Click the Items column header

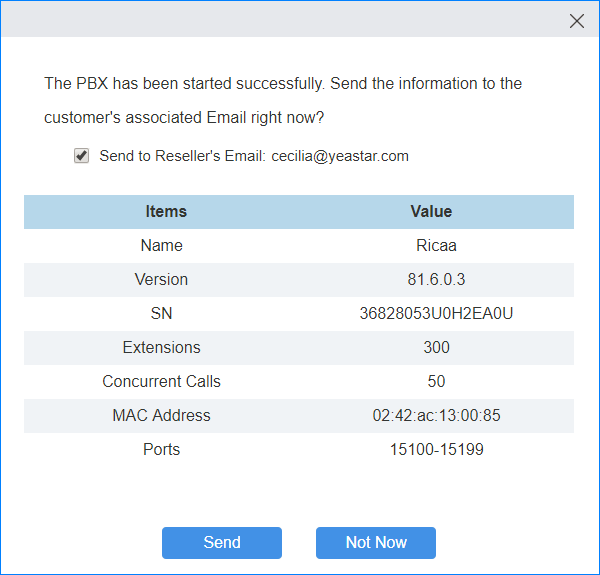tap(166, 212)
